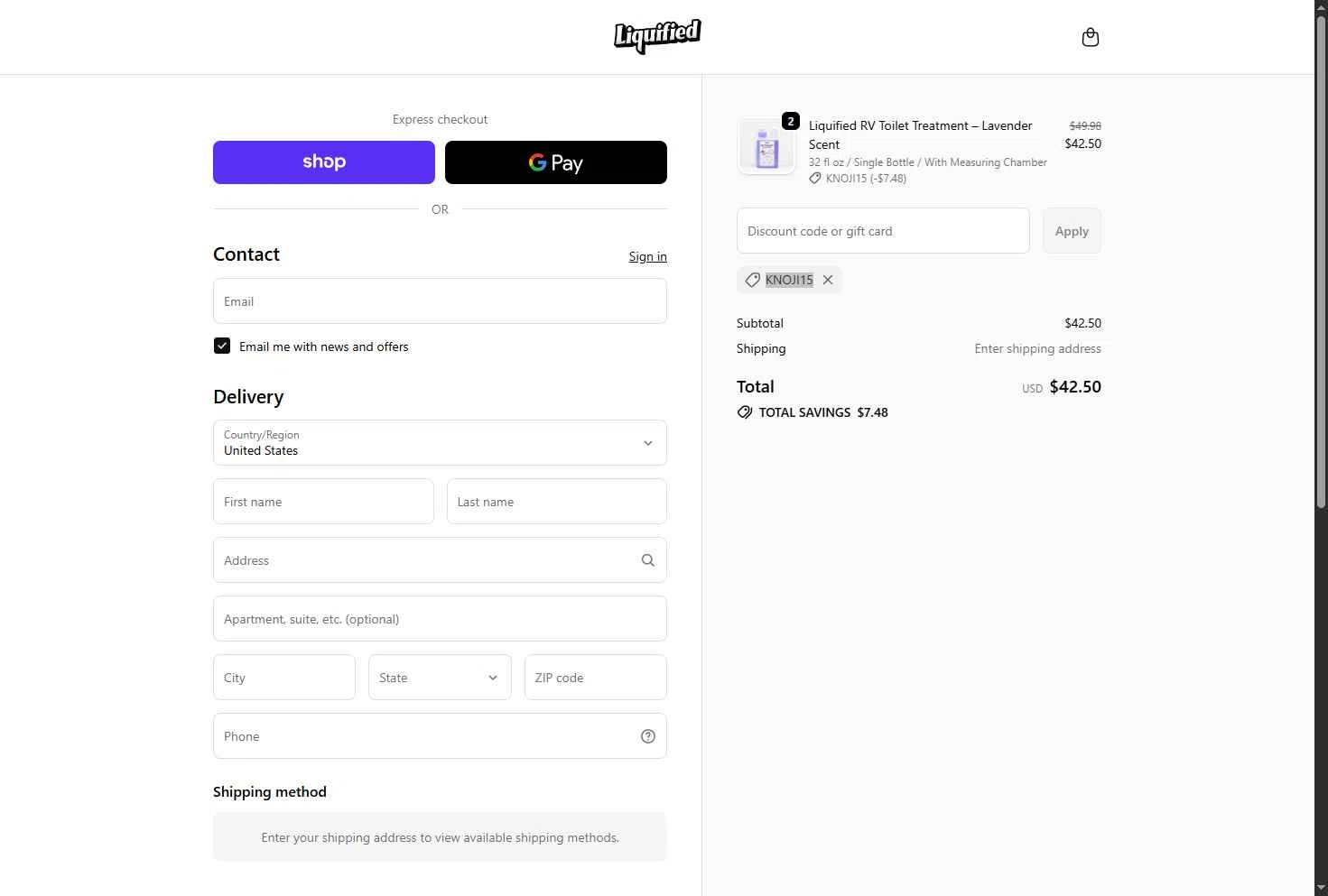Click the address search magnifier icon
This screenshot has height=896, width=1328.
pyautogui.click(x=647, y=560)
